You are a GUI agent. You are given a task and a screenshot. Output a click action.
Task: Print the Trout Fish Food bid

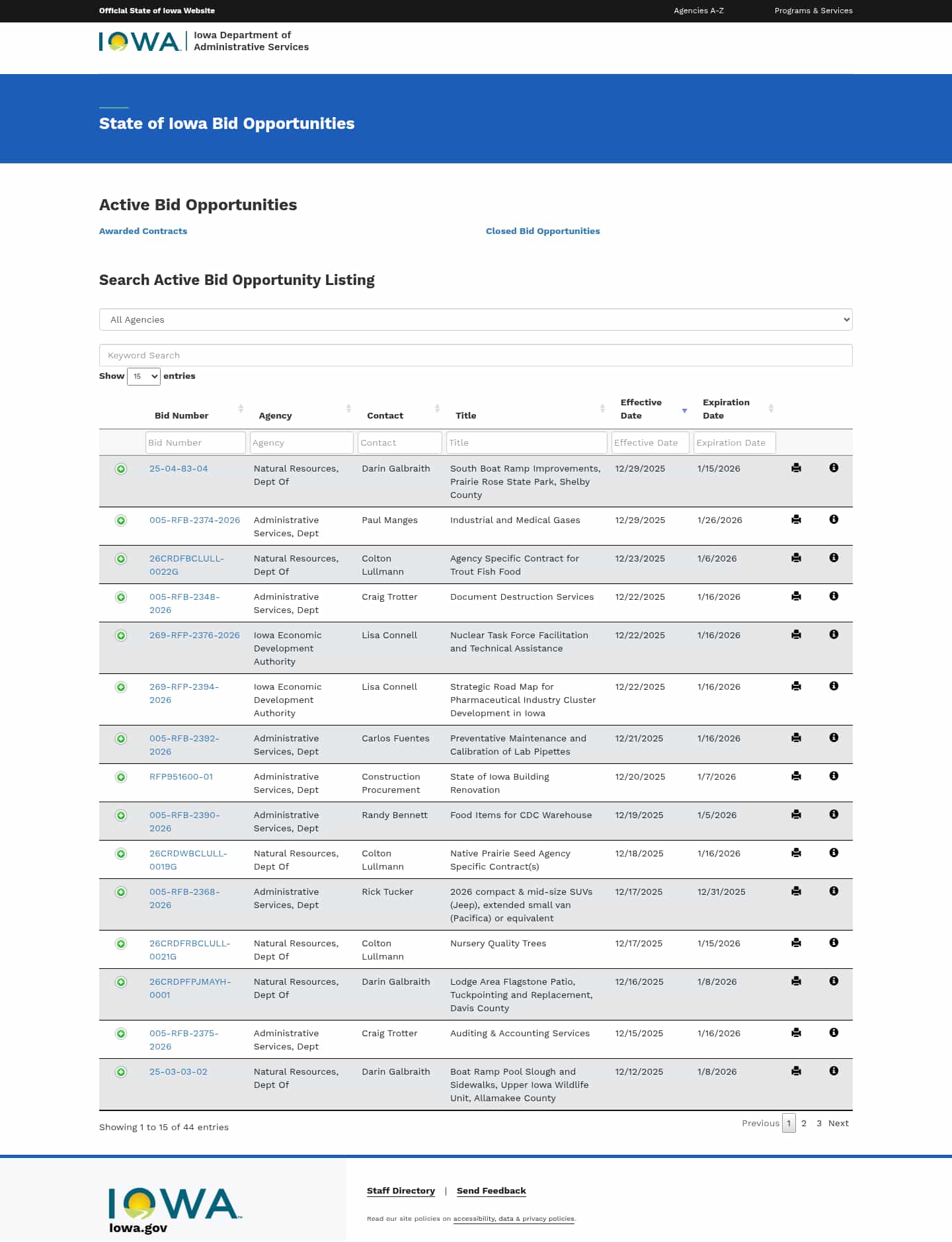point(796,558)
